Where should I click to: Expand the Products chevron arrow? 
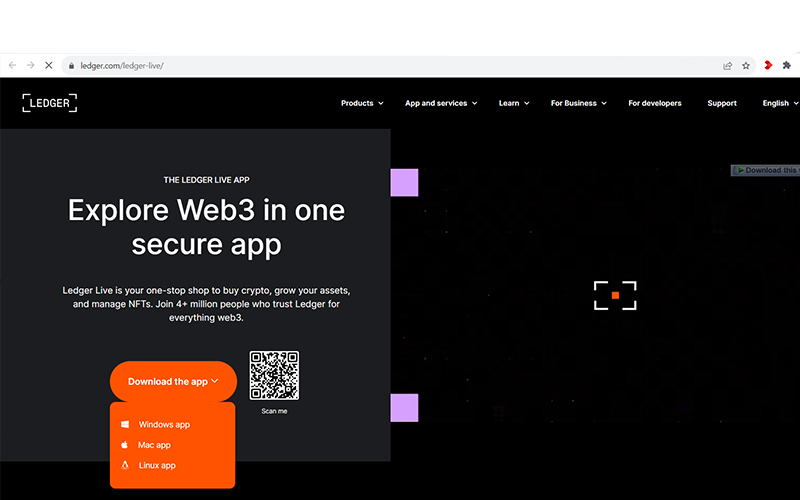pyautogui.click(x=381, y=104)
